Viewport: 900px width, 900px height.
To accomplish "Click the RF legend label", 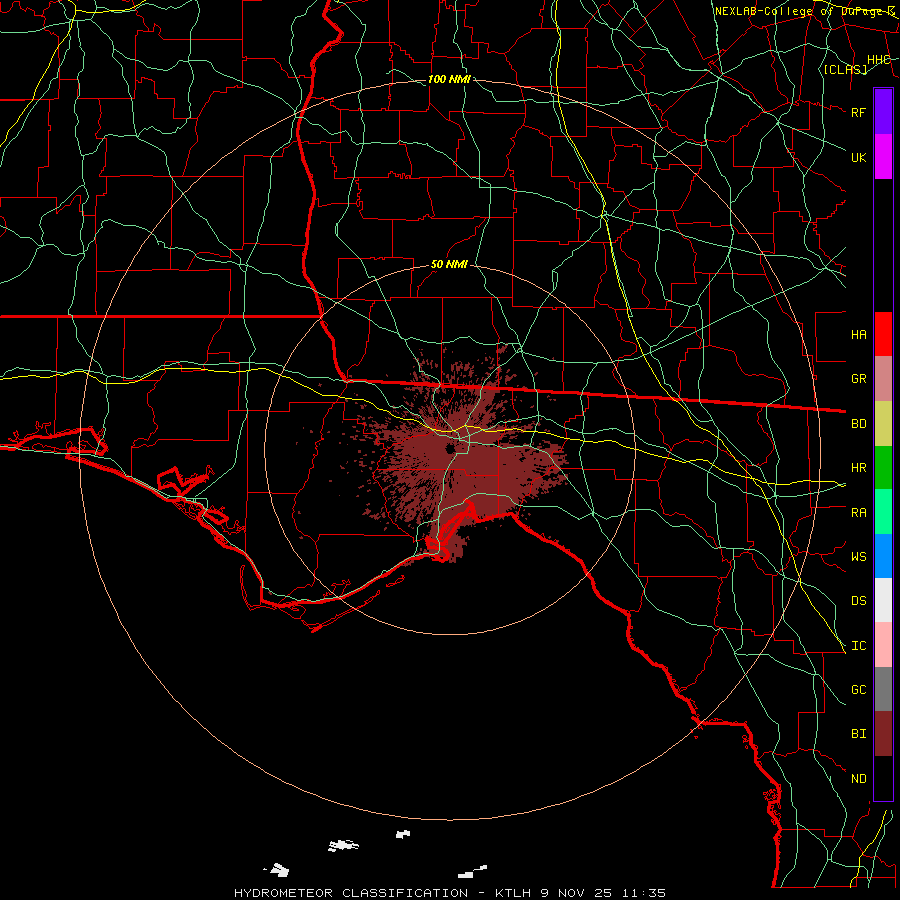I will point(858,112).
